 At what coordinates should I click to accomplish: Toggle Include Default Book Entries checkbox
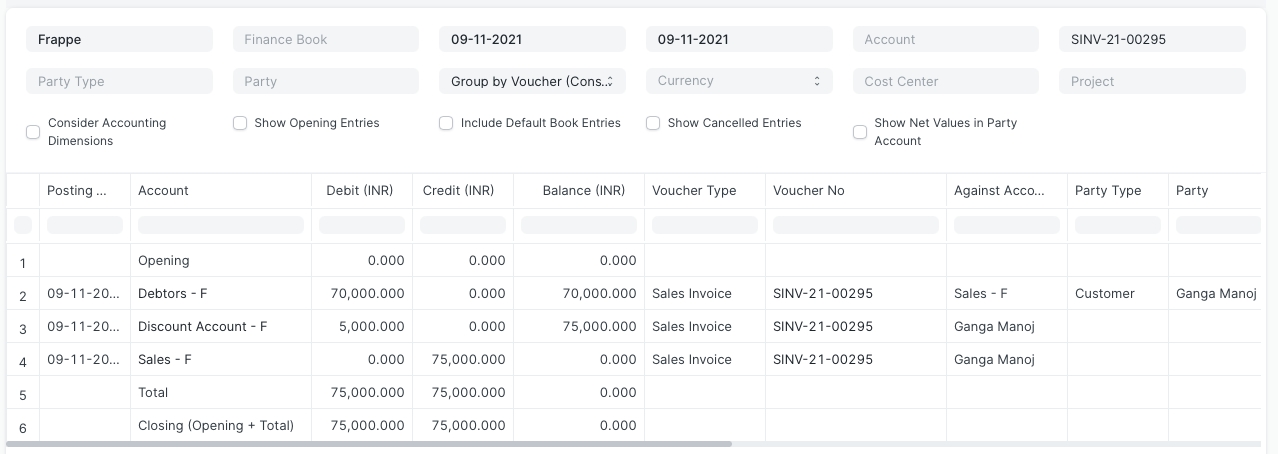click(x=447, y=123)
